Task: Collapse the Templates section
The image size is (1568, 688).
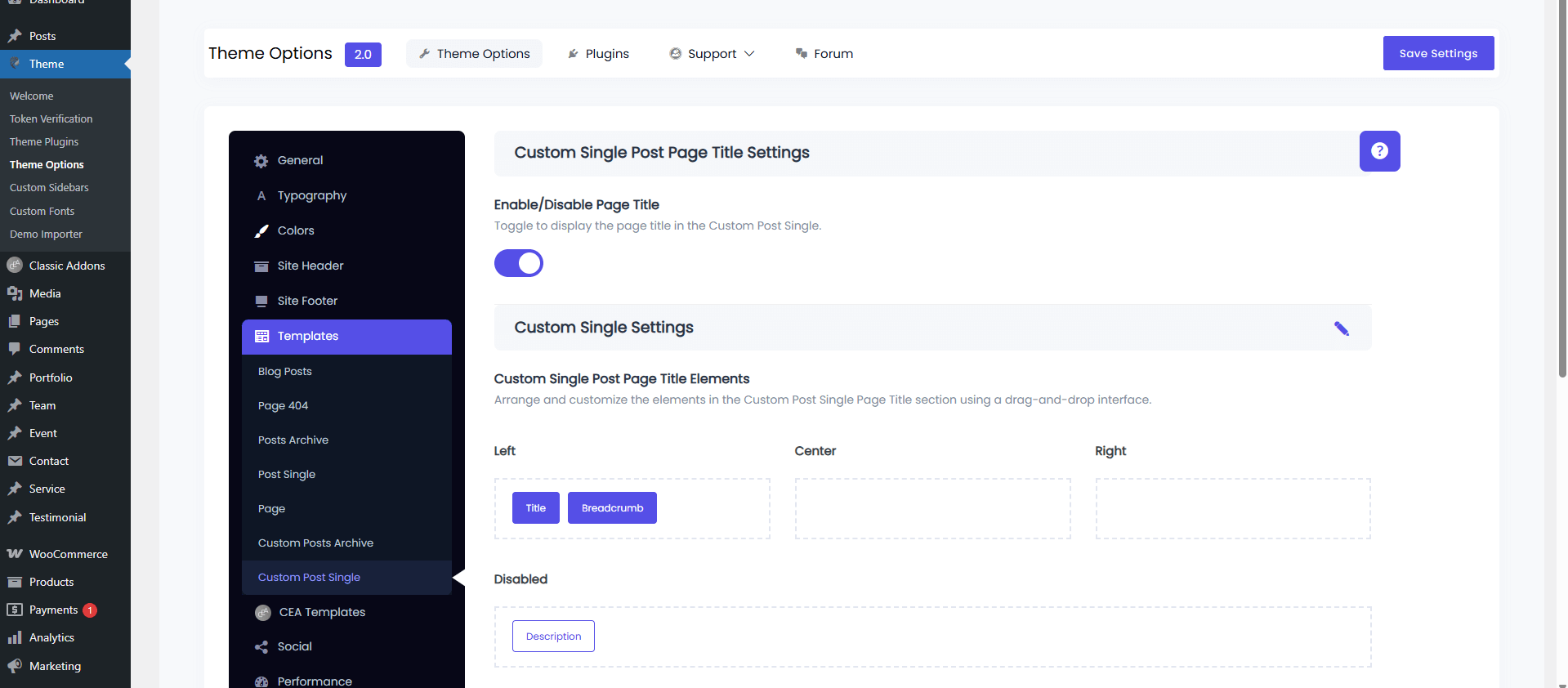Action: (346, 337)
